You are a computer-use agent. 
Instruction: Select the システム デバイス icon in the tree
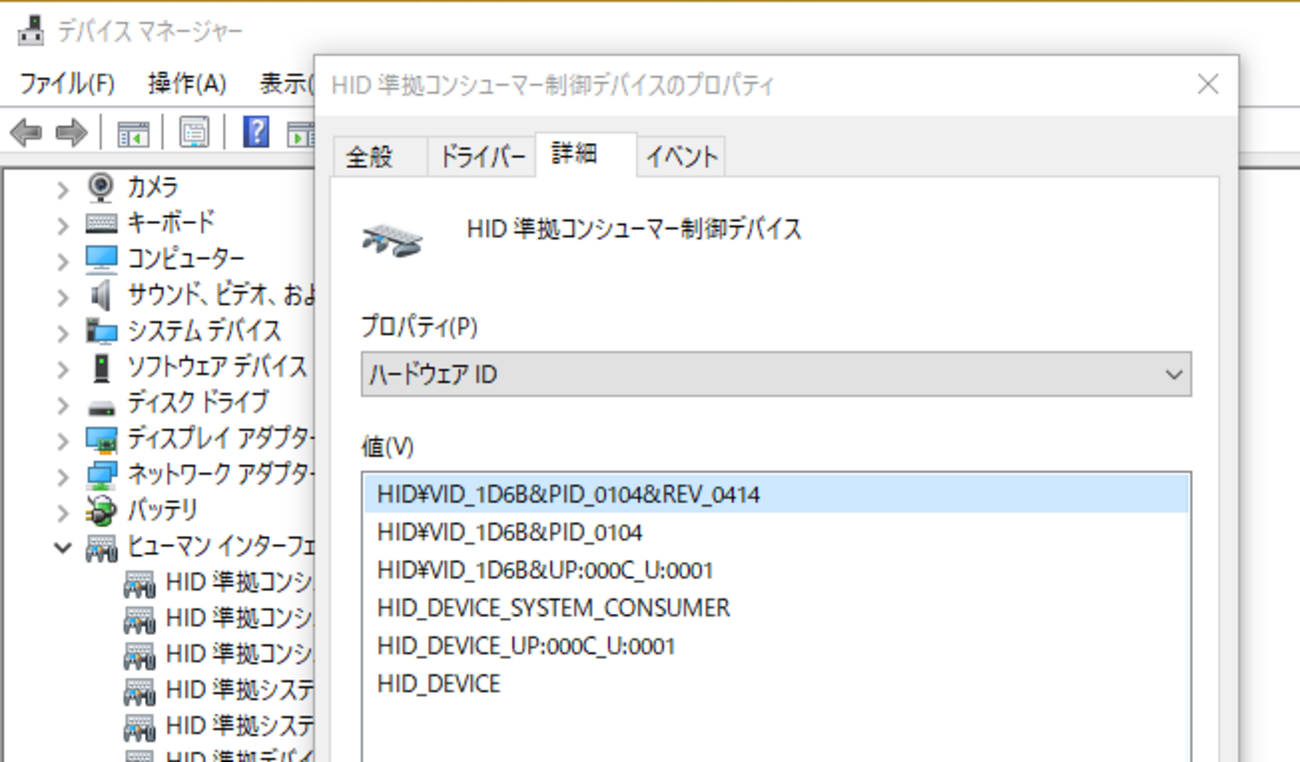(x=101, y=331)
